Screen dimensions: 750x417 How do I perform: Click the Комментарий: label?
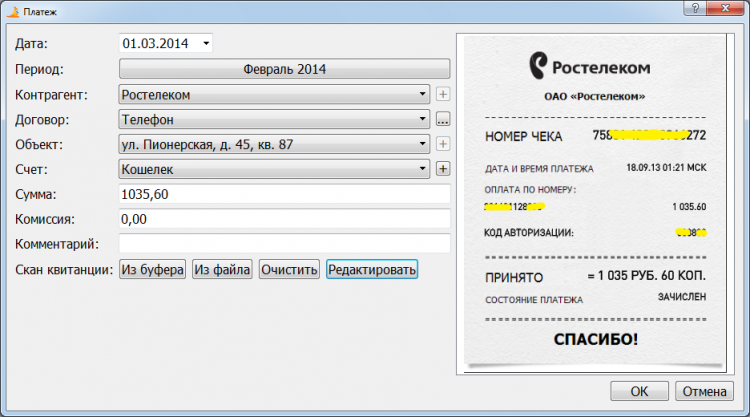[x=57, y=244]
